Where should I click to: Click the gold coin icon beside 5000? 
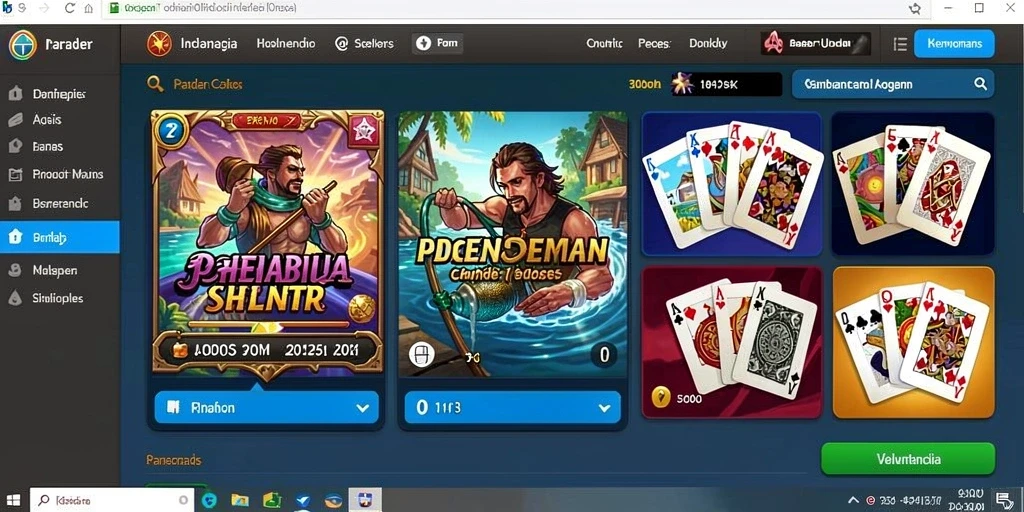(x=662, y=396)
